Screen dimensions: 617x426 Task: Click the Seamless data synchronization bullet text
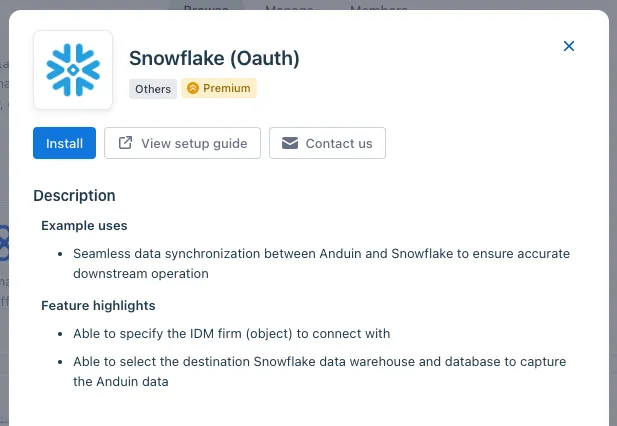[x=321, y=264]
